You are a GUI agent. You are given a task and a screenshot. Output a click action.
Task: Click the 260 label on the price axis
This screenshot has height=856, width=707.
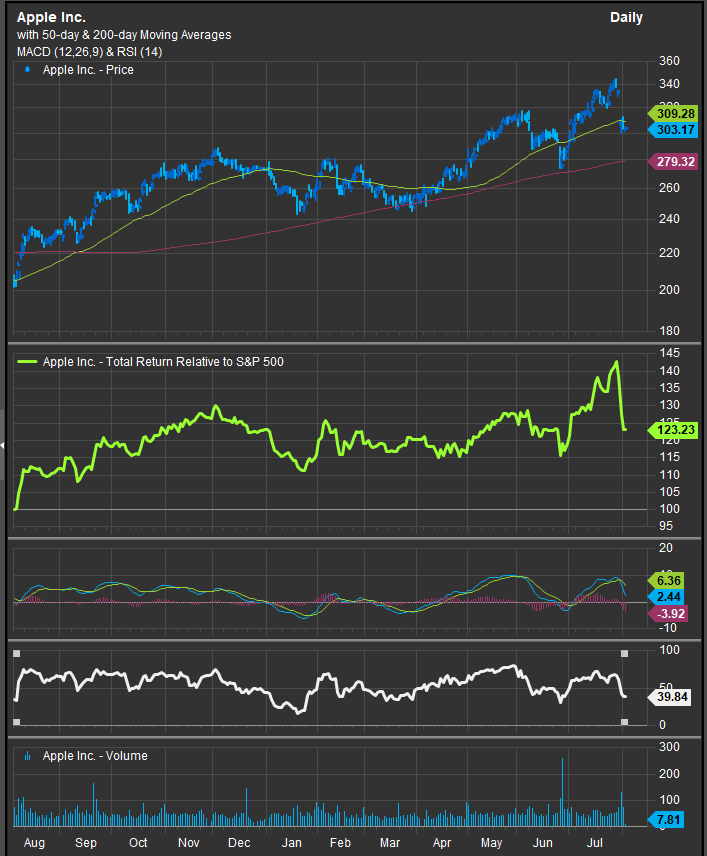pyautogui.click(x=669, y=188)
